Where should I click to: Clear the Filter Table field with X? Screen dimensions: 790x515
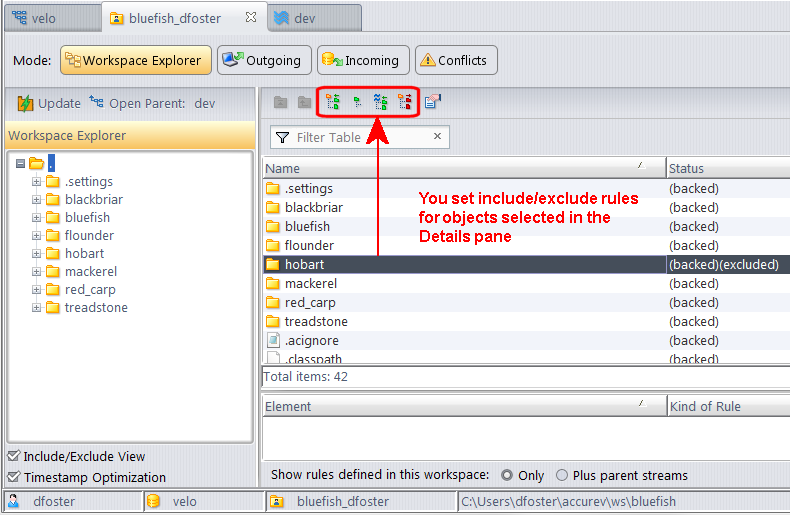pyautogui.click(x=438, y=137)
